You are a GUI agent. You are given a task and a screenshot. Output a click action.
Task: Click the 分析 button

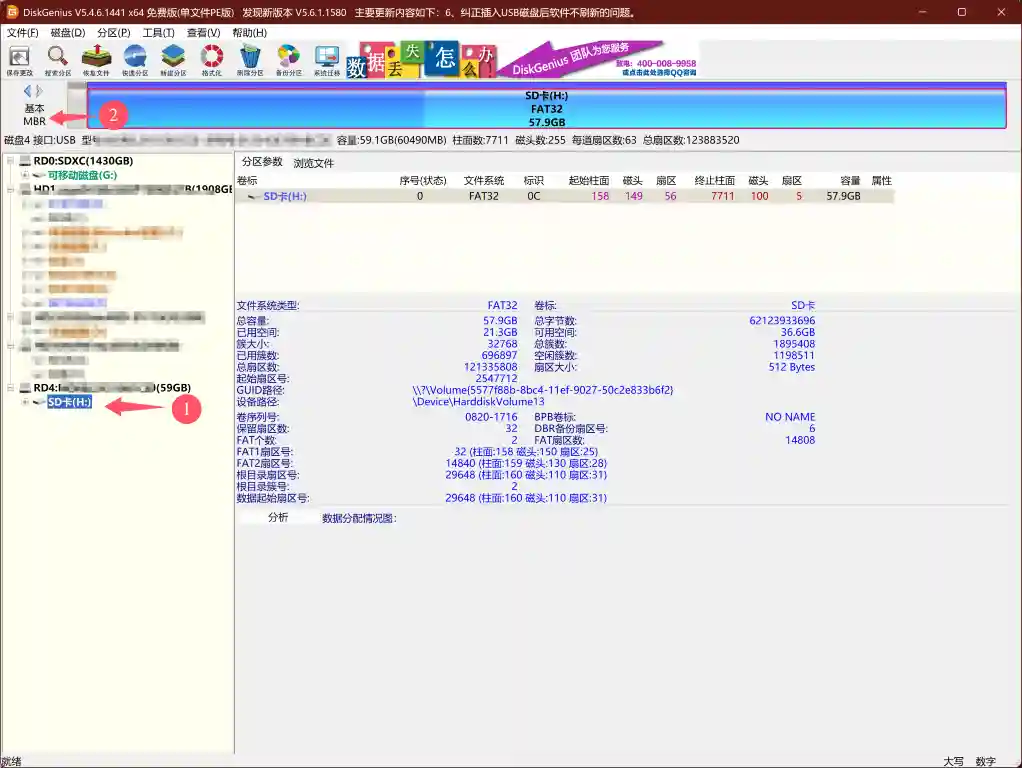[278, 518]
